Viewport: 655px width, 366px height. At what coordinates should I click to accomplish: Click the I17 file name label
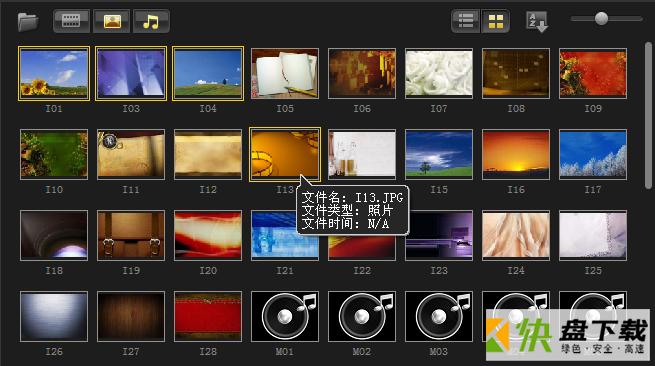[593, 190]
